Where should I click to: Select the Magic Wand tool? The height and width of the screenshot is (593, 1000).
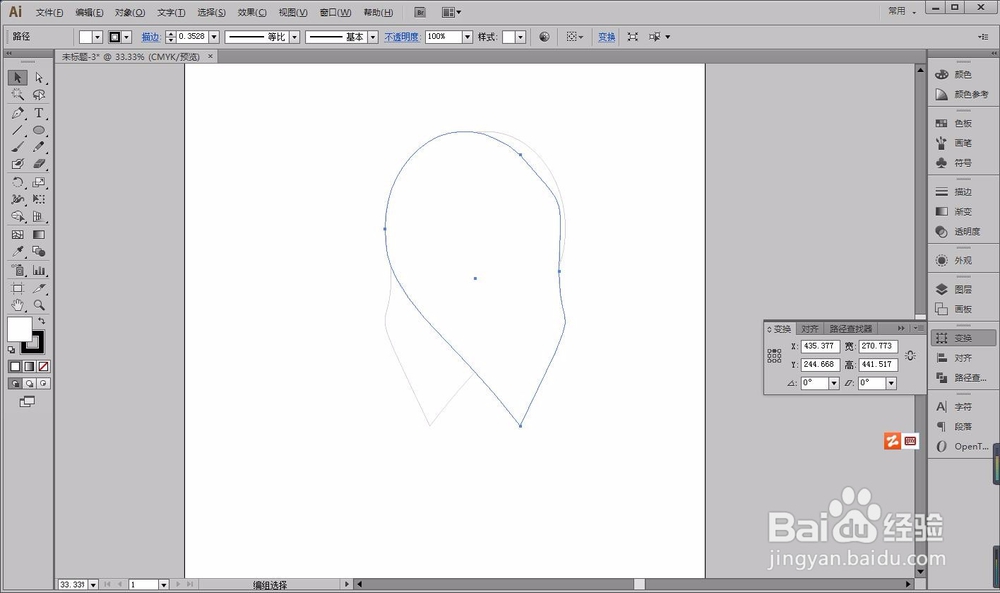coord(17,95)
